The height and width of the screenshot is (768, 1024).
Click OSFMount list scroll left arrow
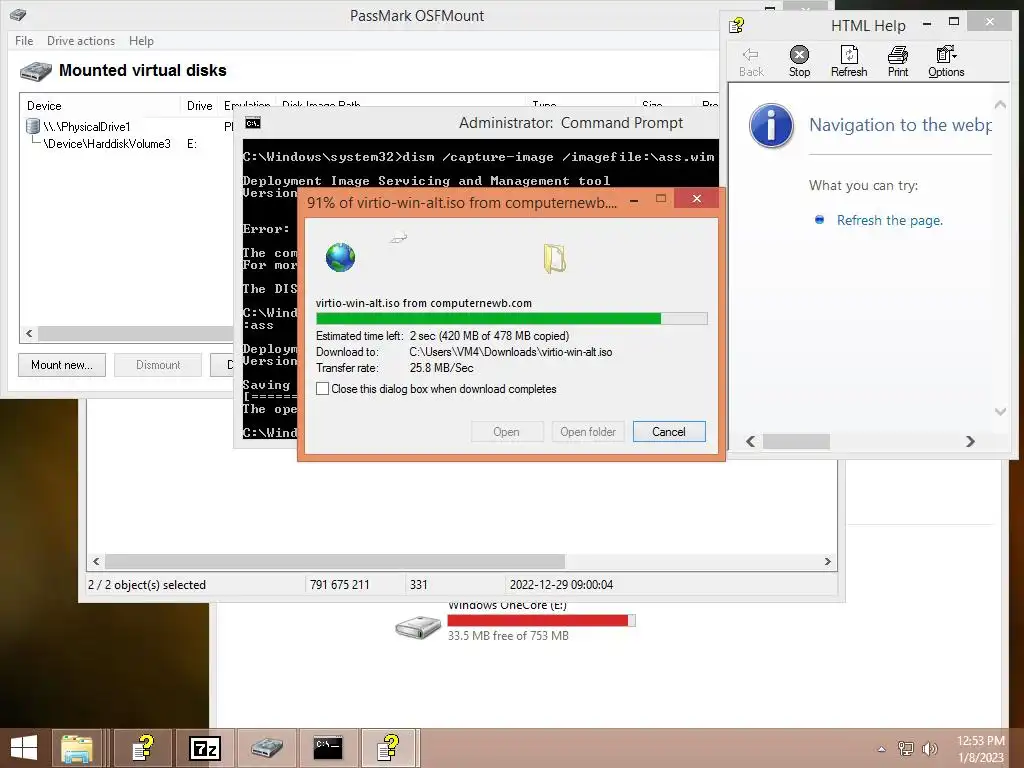(29, 334)
